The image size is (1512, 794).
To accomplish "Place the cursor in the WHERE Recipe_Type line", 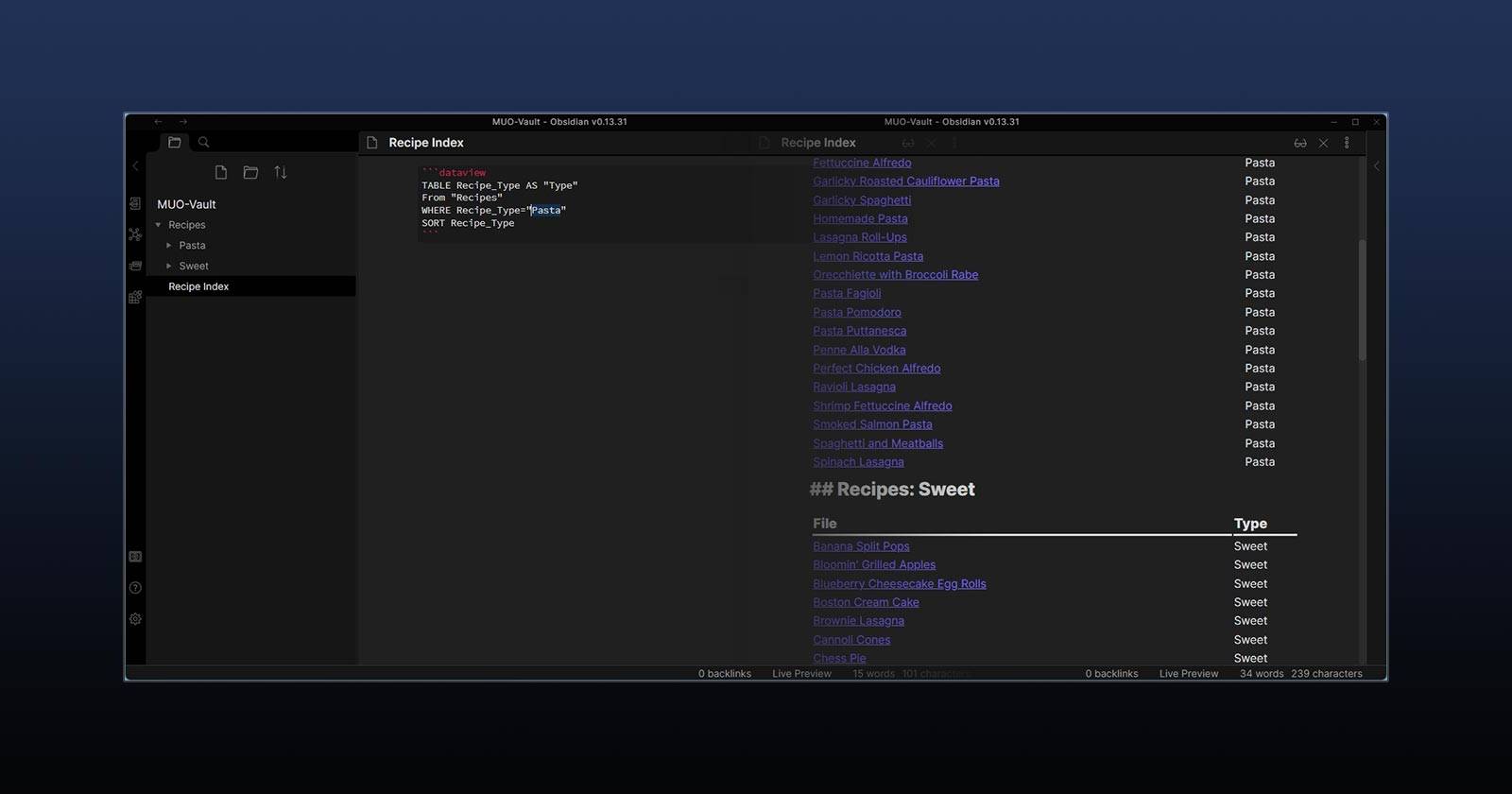I will point(494,210).
